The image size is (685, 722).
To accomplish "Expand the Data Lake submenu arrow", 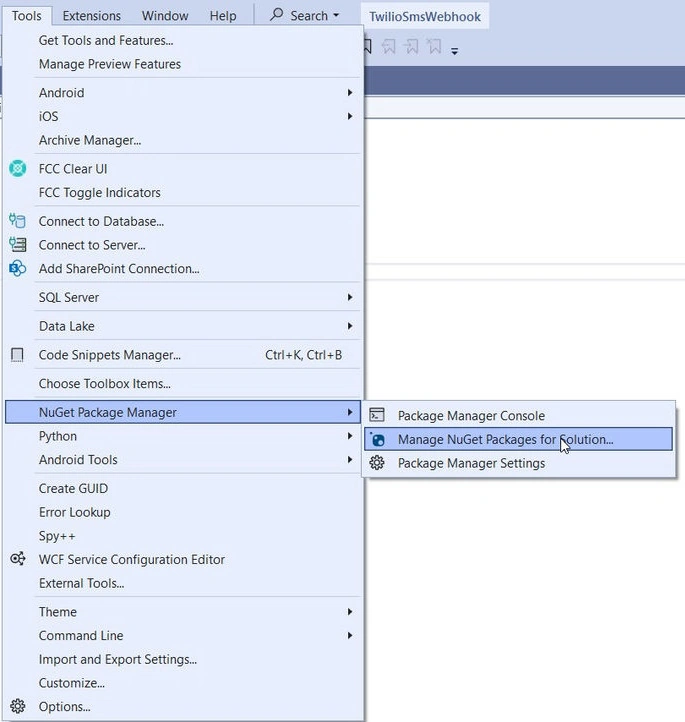I will pos(350,326).
